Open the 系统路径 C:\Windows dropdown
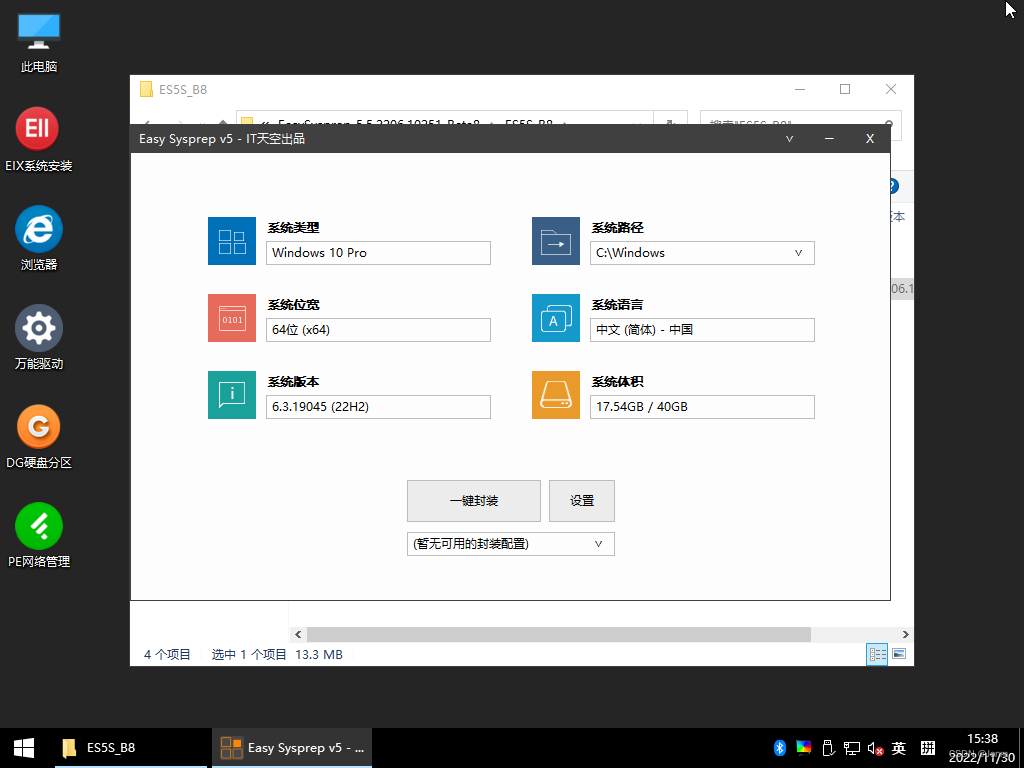This screenshot has height=768, width=1024. pos(798,253)
